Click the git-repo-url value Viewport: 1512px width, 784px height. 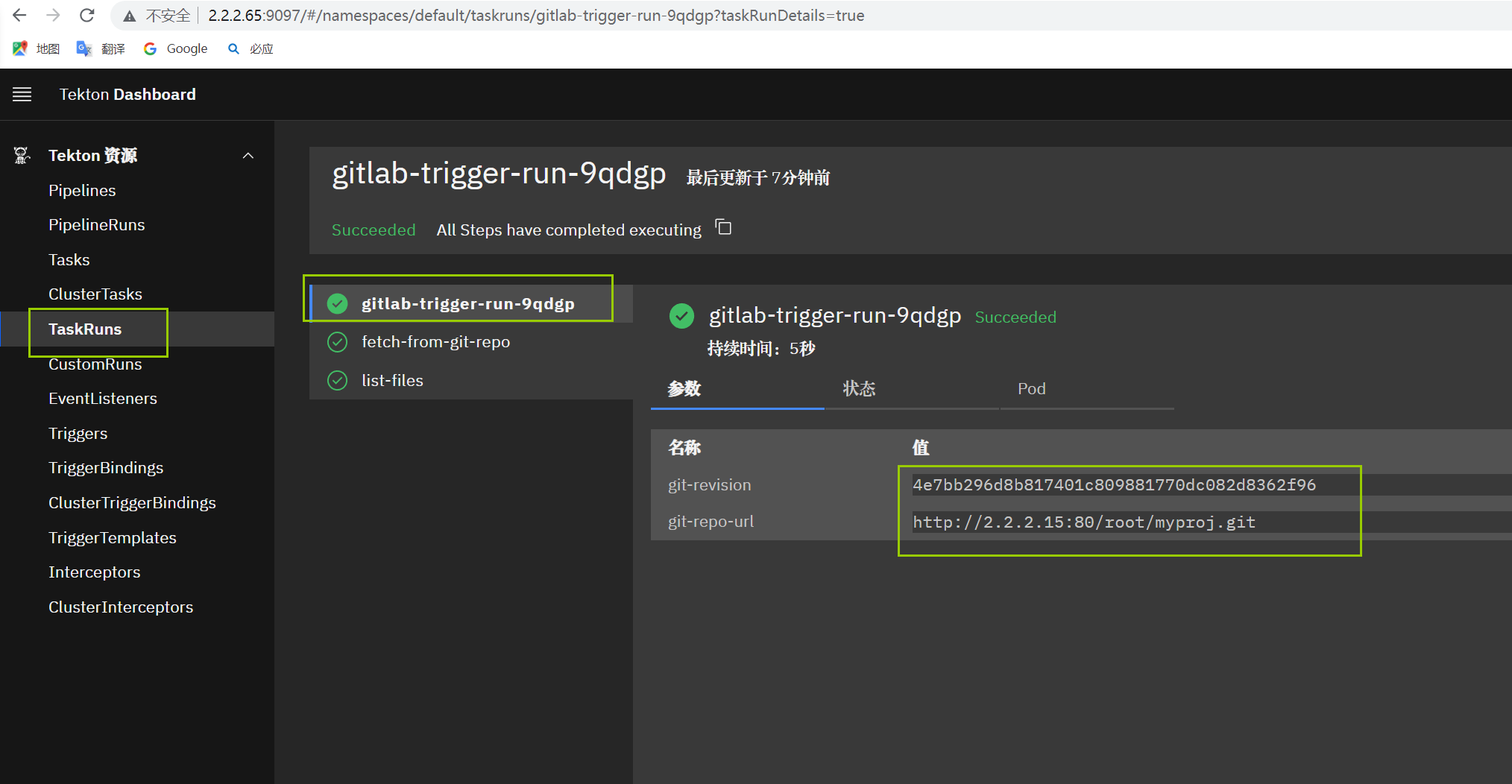coord(1084,522)
